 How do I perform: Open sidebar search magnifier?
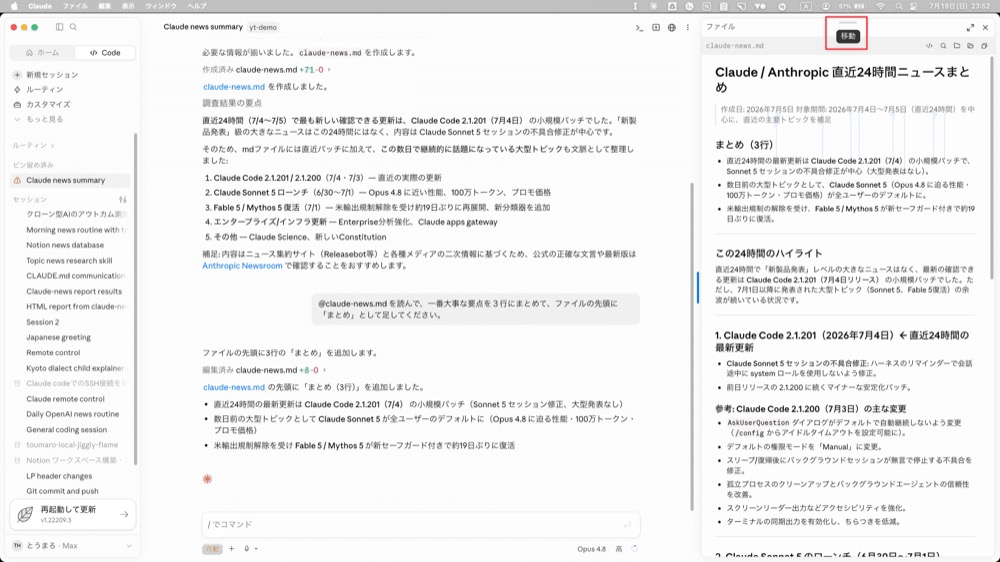(x=73, y=27)
